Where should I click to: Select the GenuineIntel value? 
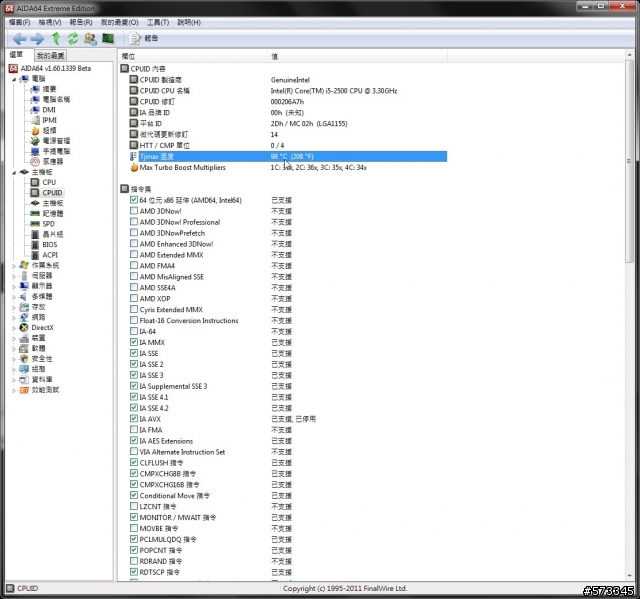tap(290, 80)
